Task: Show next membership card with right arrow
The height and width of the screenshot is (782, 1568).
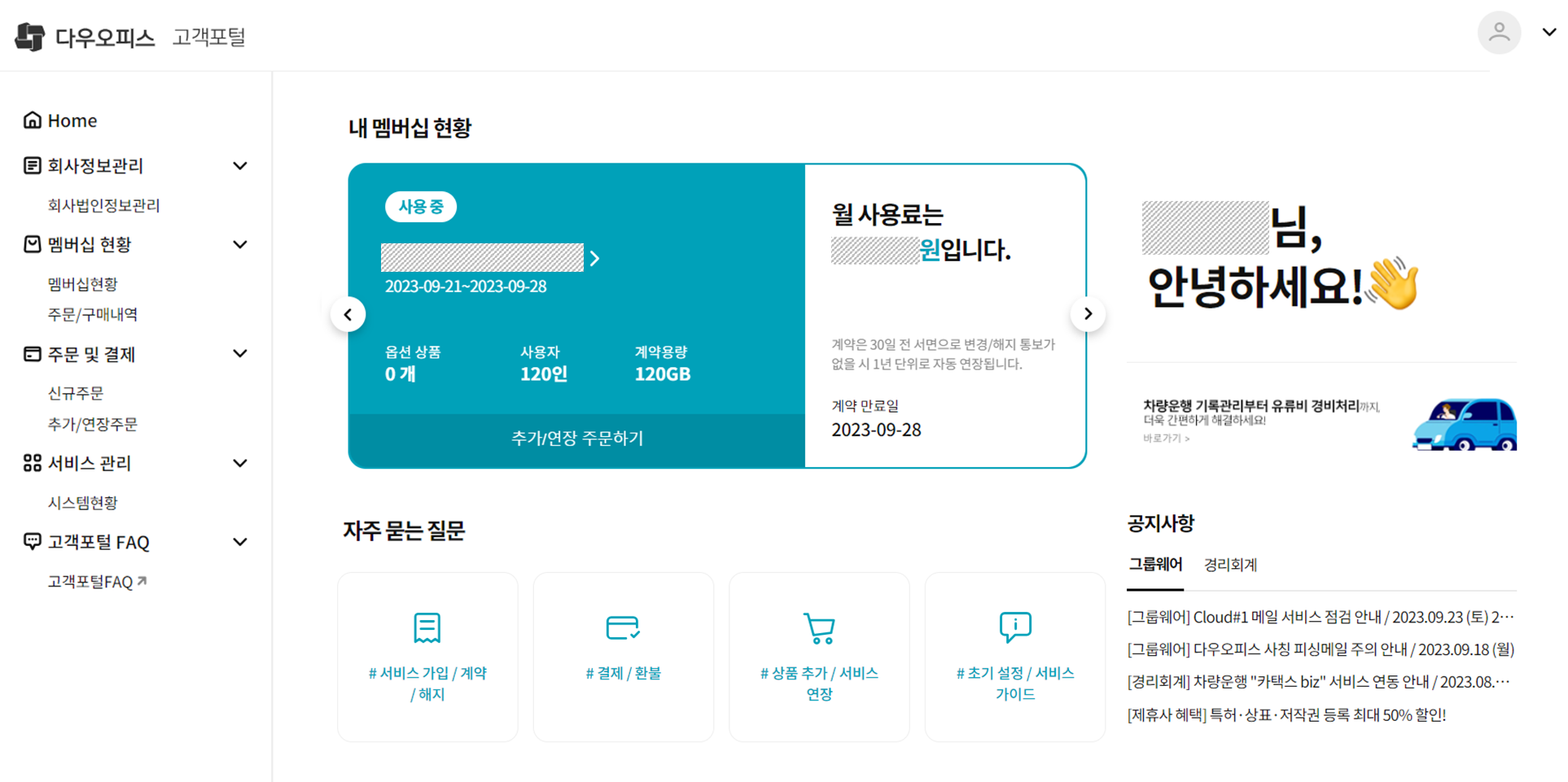Action: point(1088,314)
